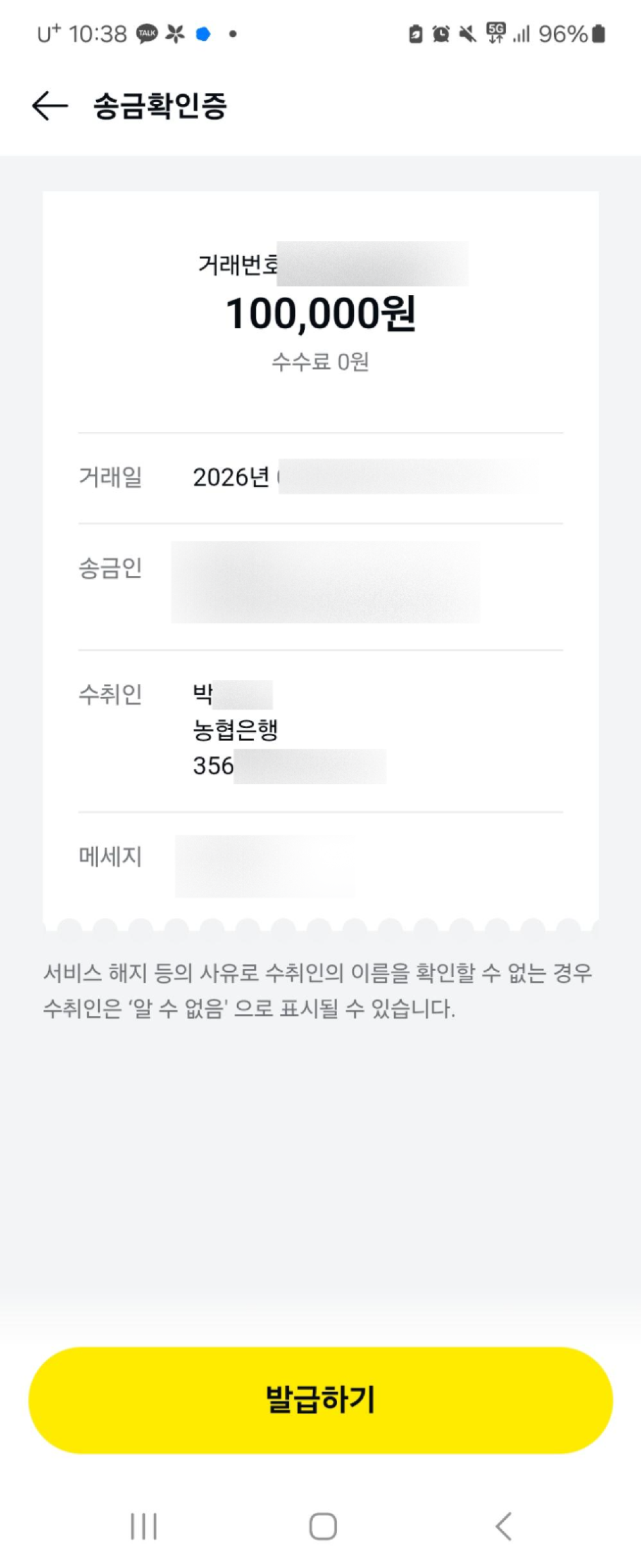
Task: Tap the 5G network indicator icon
Action: [x=495, y=33]
